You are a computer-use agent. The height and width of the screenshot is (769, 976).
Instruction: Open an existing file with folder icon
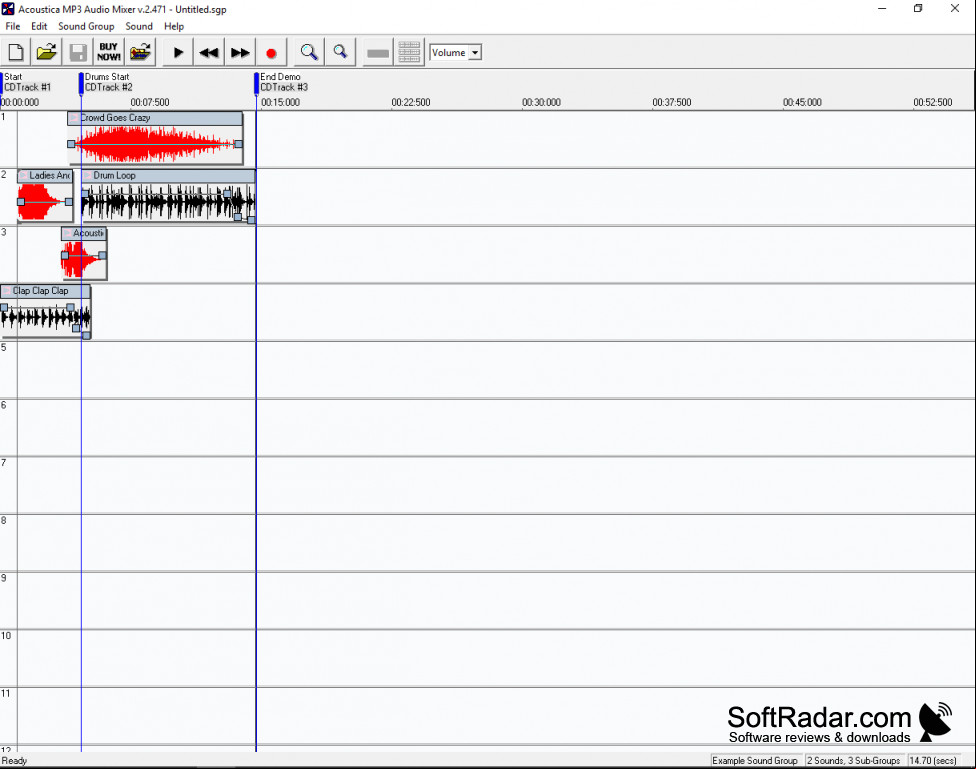coord(47,53)
